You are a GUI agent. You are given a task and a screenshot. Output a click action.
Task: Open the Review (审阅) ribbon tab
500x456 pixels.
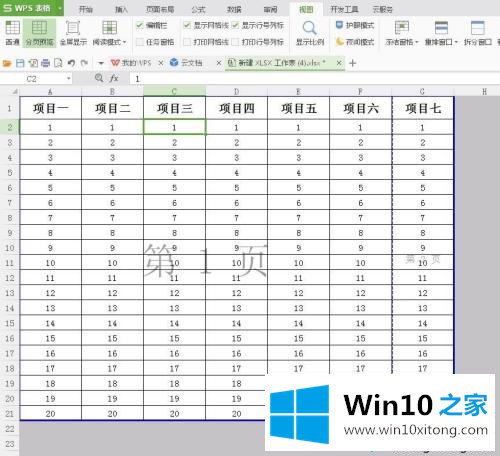point(270,9)
